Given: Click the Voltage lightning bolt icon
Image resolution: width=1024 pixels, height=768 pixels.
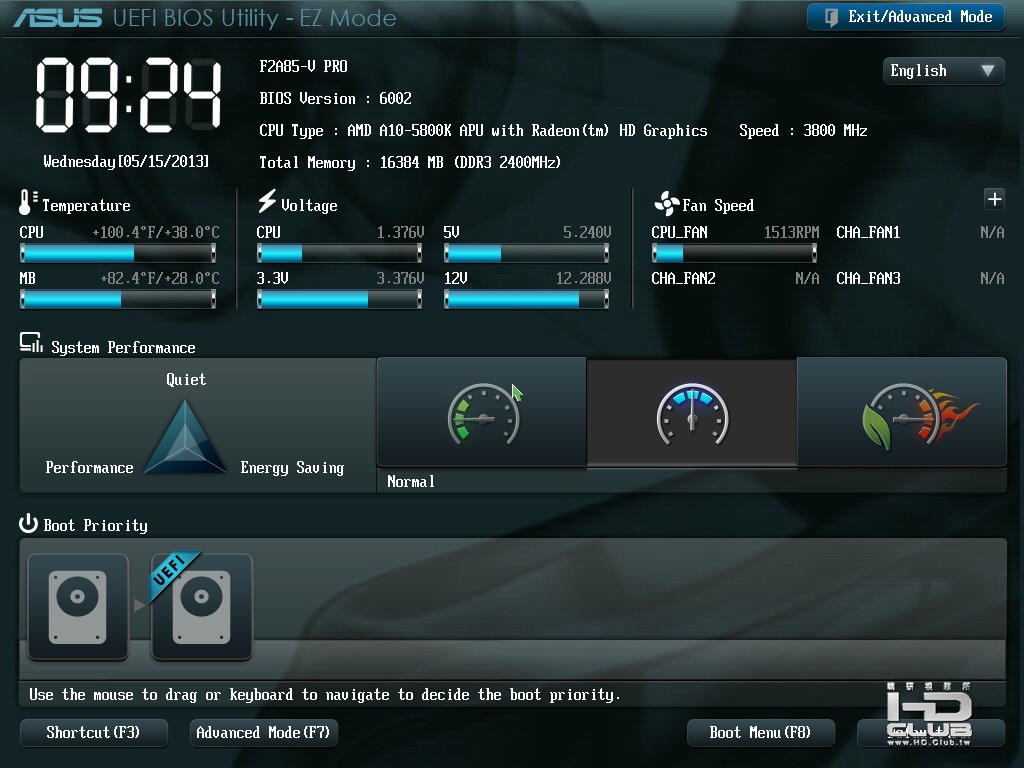Looking at the screenshot, I should (266, 201).
